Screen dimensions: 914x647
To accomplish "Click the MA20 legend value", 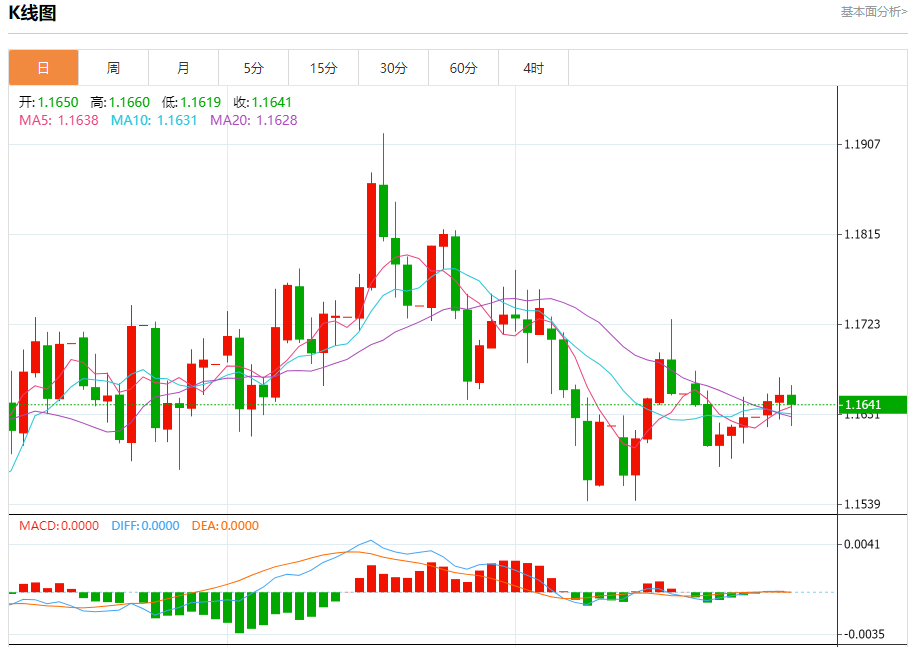I will [253, 120].
